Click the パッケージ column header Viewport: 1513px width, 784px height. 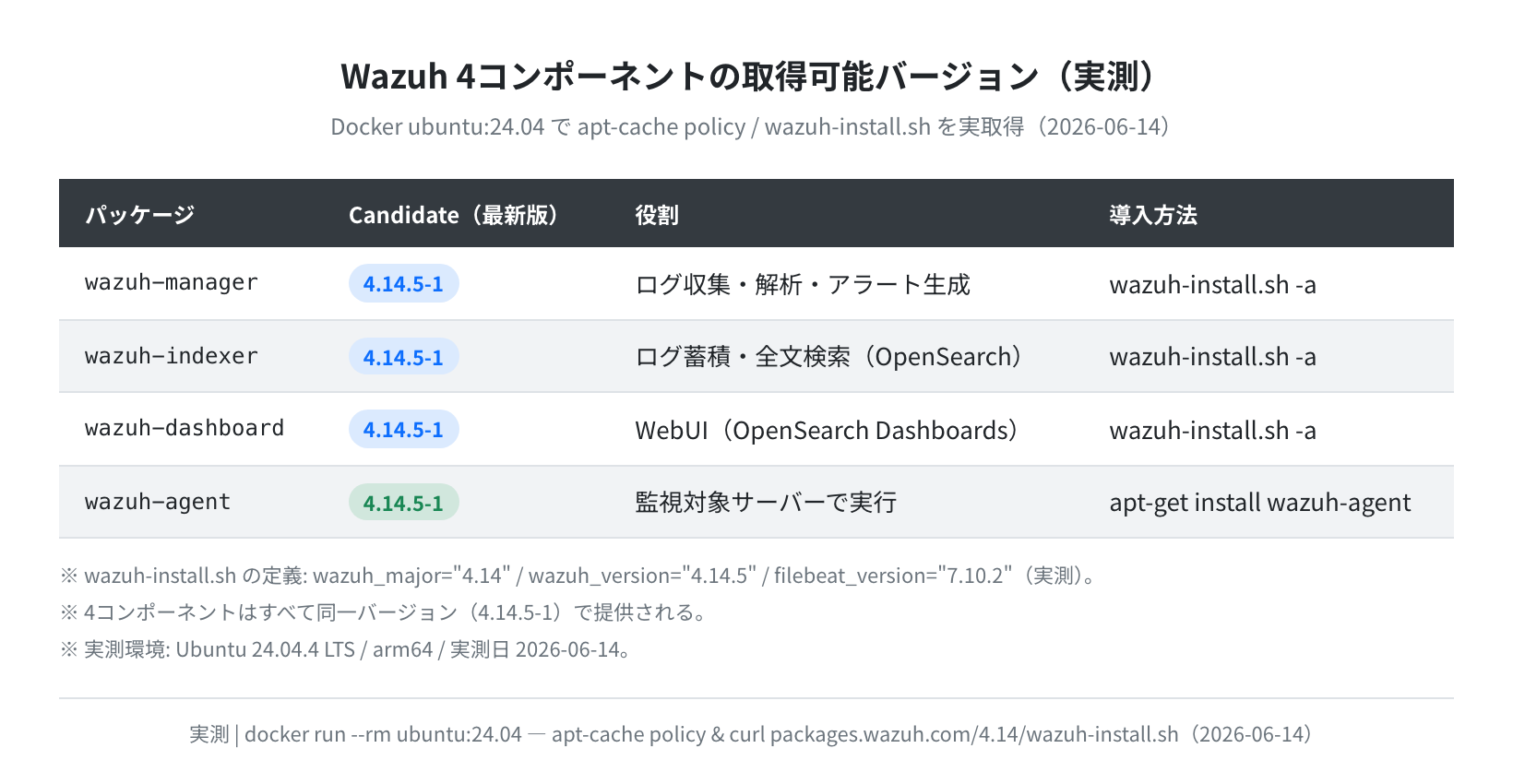click(140, 215)
